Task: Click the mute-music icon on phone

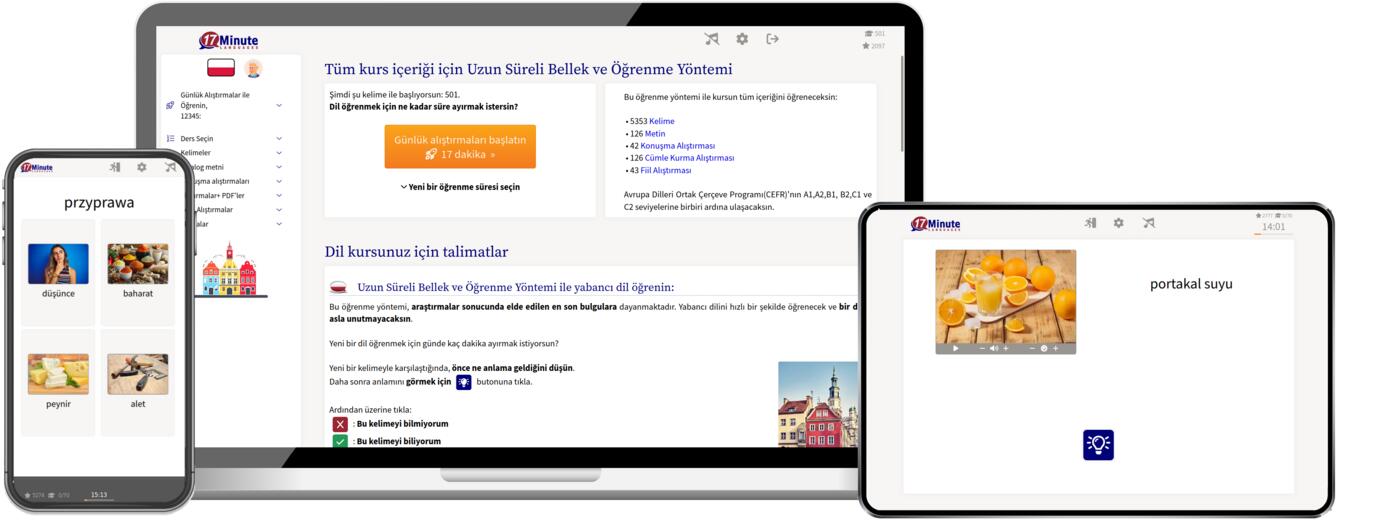Action: click(170, 167)
